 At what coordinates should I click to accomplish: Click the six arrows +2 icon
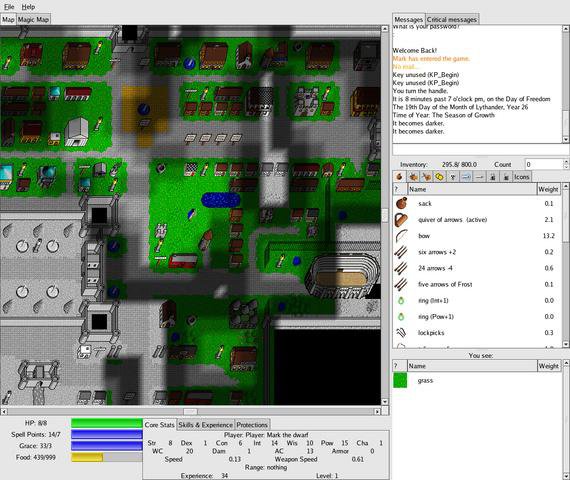click(401, 252)
